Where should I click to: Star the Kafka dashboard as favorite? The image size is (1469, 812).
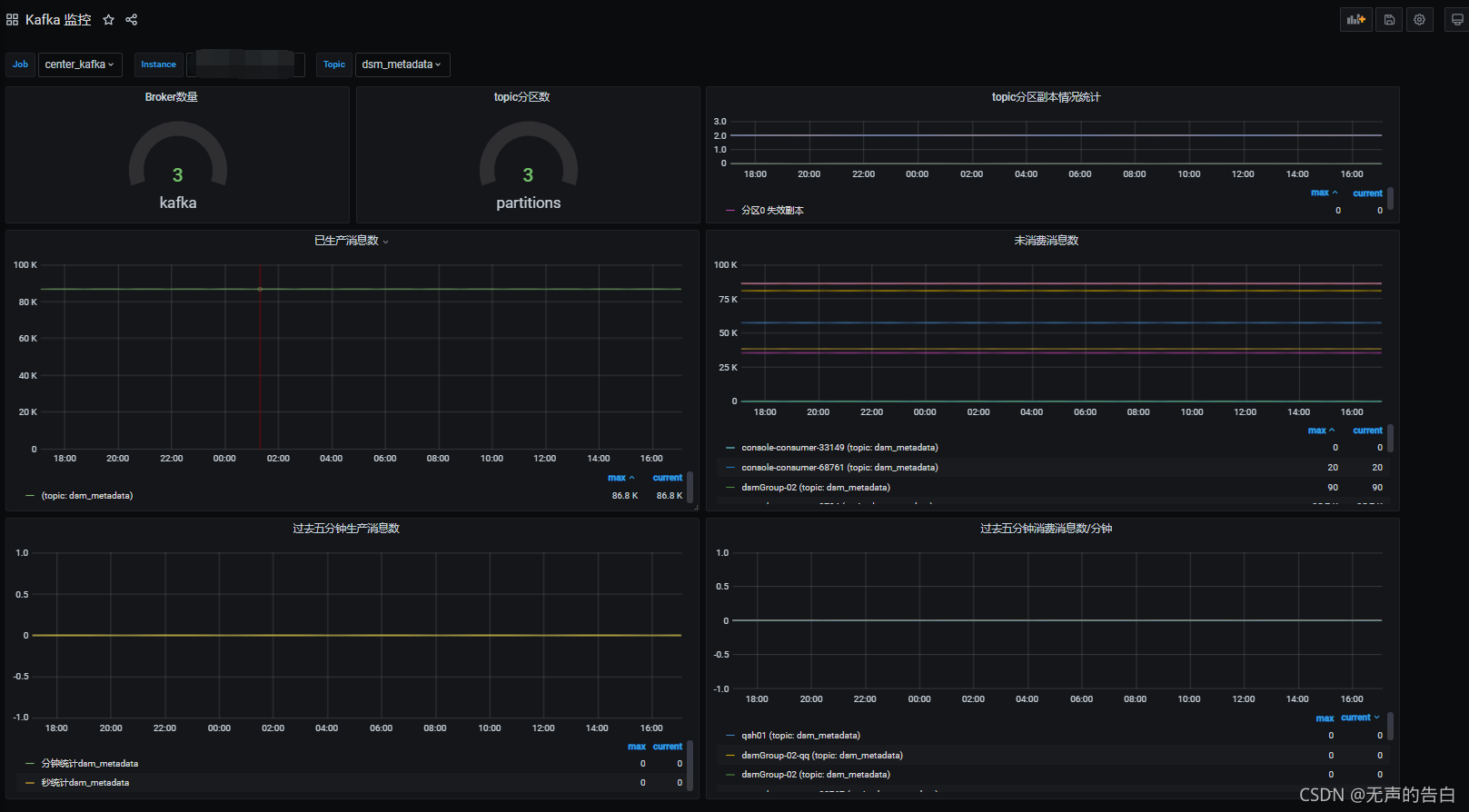click(x=108, y=19)
